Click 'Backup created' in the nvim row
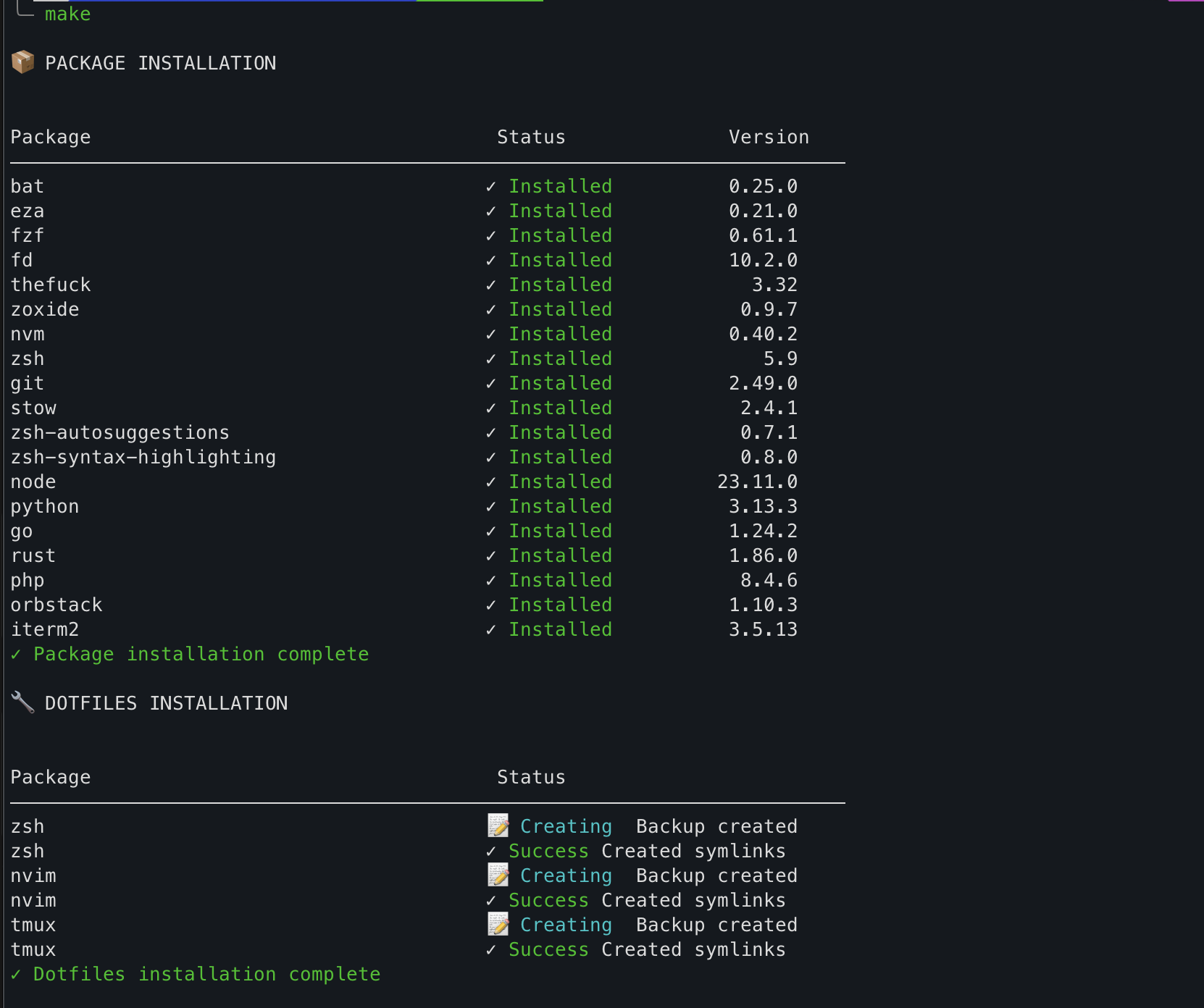1204x1008 pixels. click(x=717, y=875)
